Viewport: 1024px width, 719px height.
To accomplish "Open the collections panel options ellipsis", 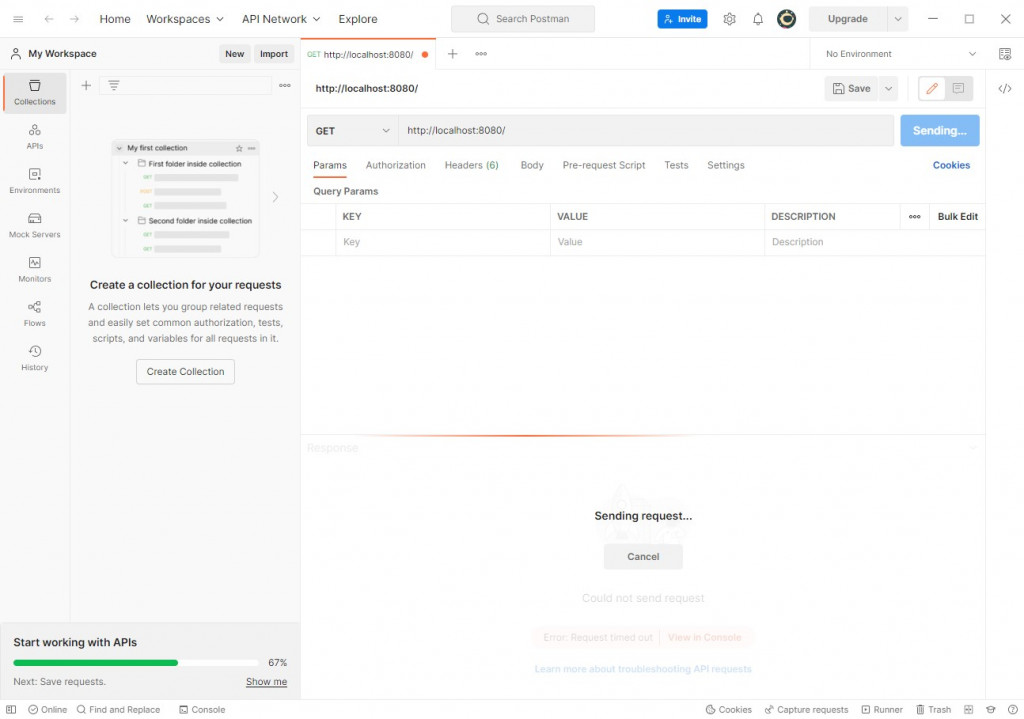I will 285,86.
